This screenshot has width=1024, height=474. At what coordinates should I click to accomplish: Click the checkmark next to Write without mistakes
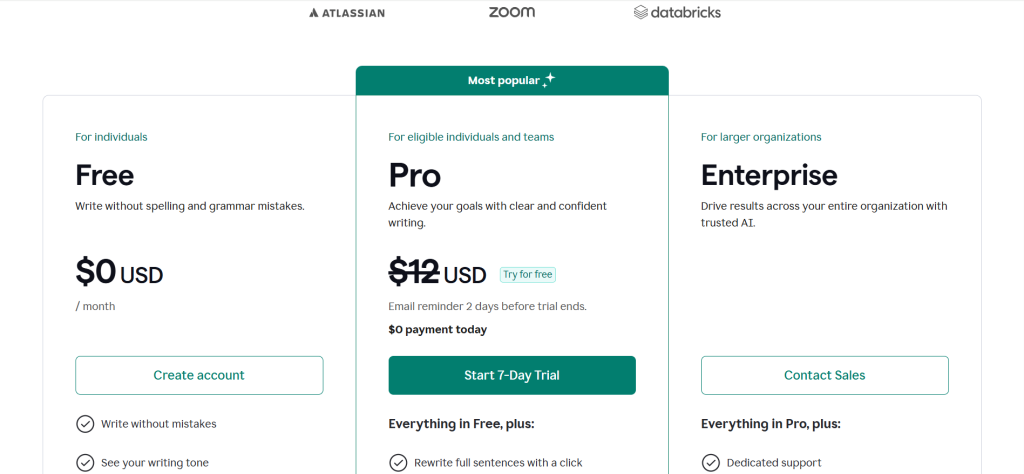pos(85,424)
